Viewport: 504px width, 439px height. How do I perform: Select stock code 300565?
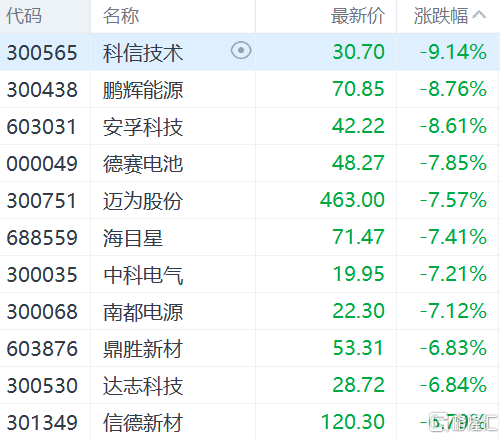pos(42,53)
